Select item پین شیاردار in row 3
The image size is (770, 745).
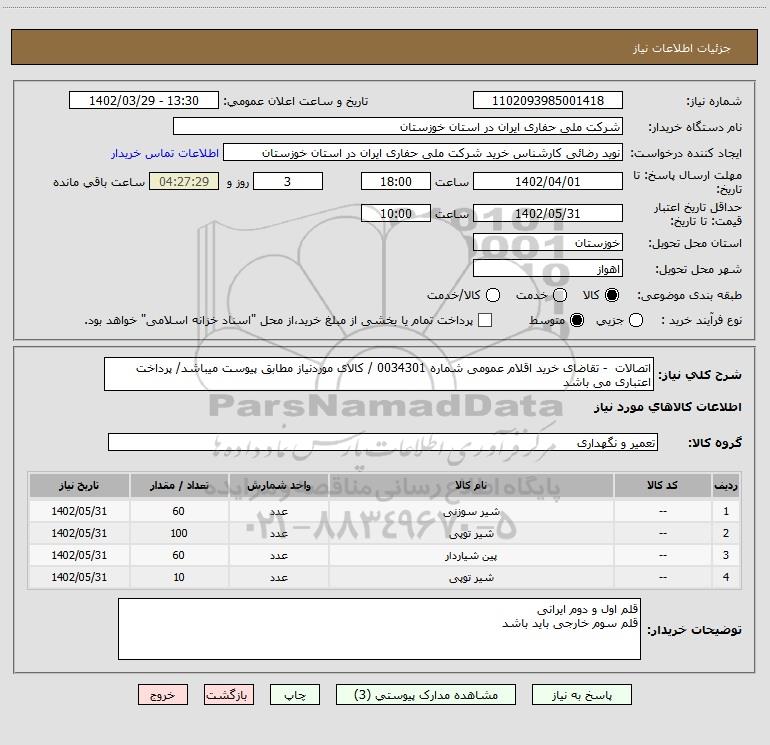click(x=471, y=555)
